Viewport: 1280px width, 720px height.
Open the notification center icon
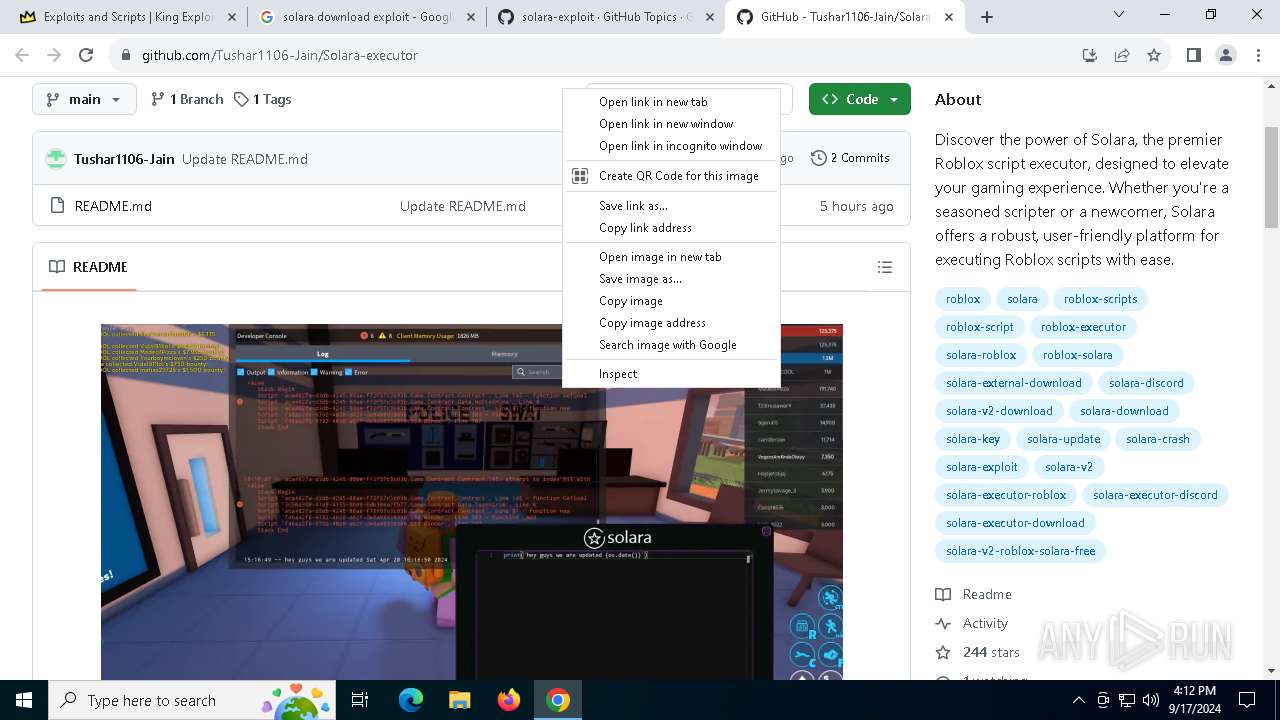tap(1247, 700)
